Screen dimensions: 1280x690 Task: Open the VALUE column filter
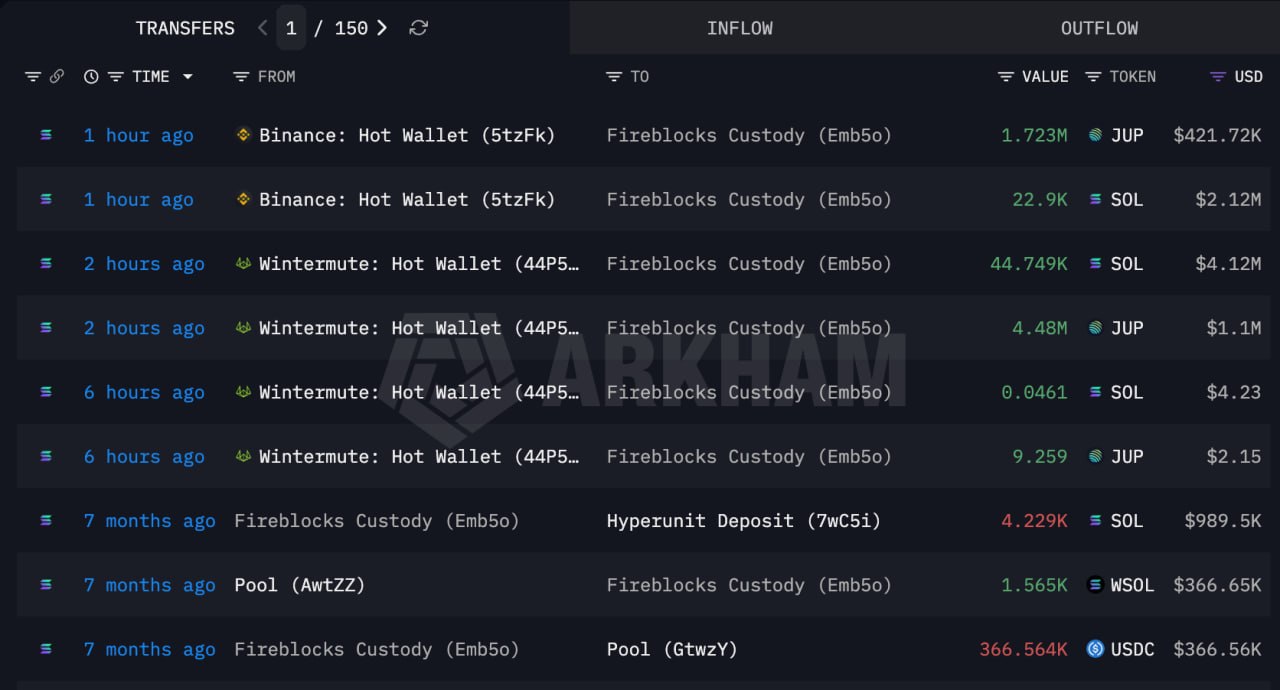coord(1006,77)
